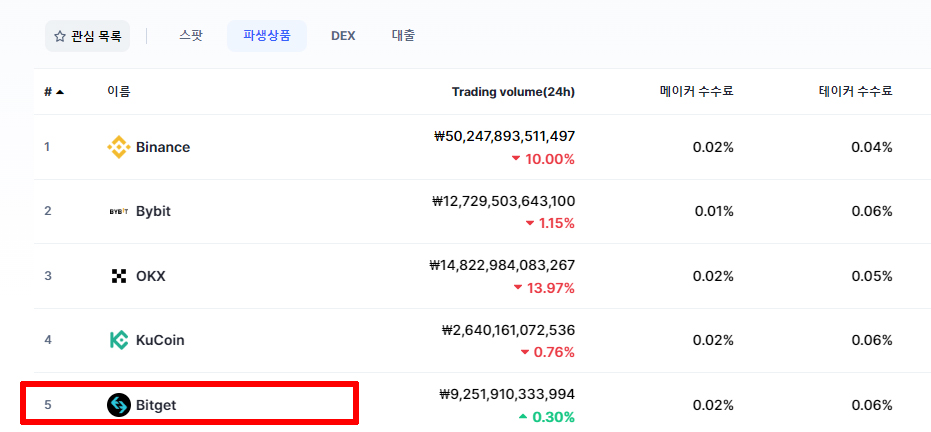
Task: Click rank number 1 in Binance row
Action: [x=47, y=147]
